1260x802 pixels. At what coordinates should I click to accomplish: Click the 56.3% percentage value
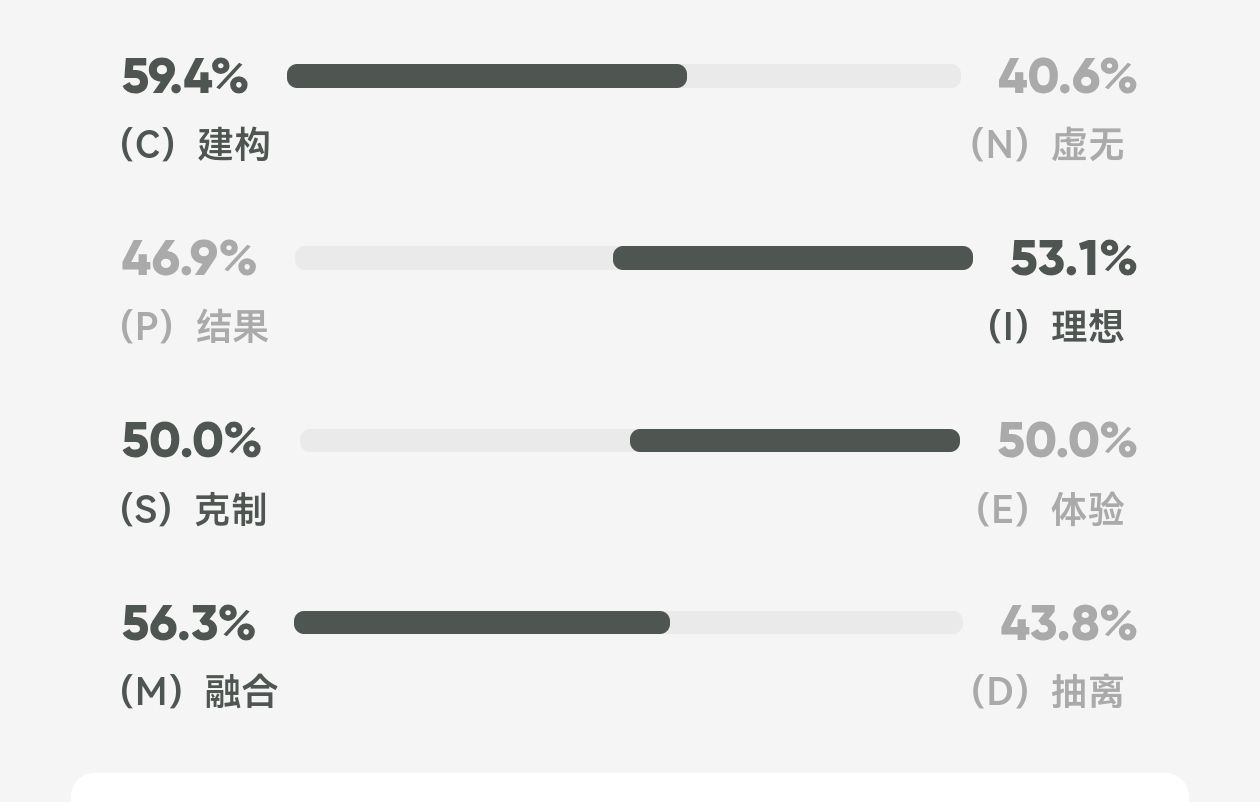pos(188,624)
